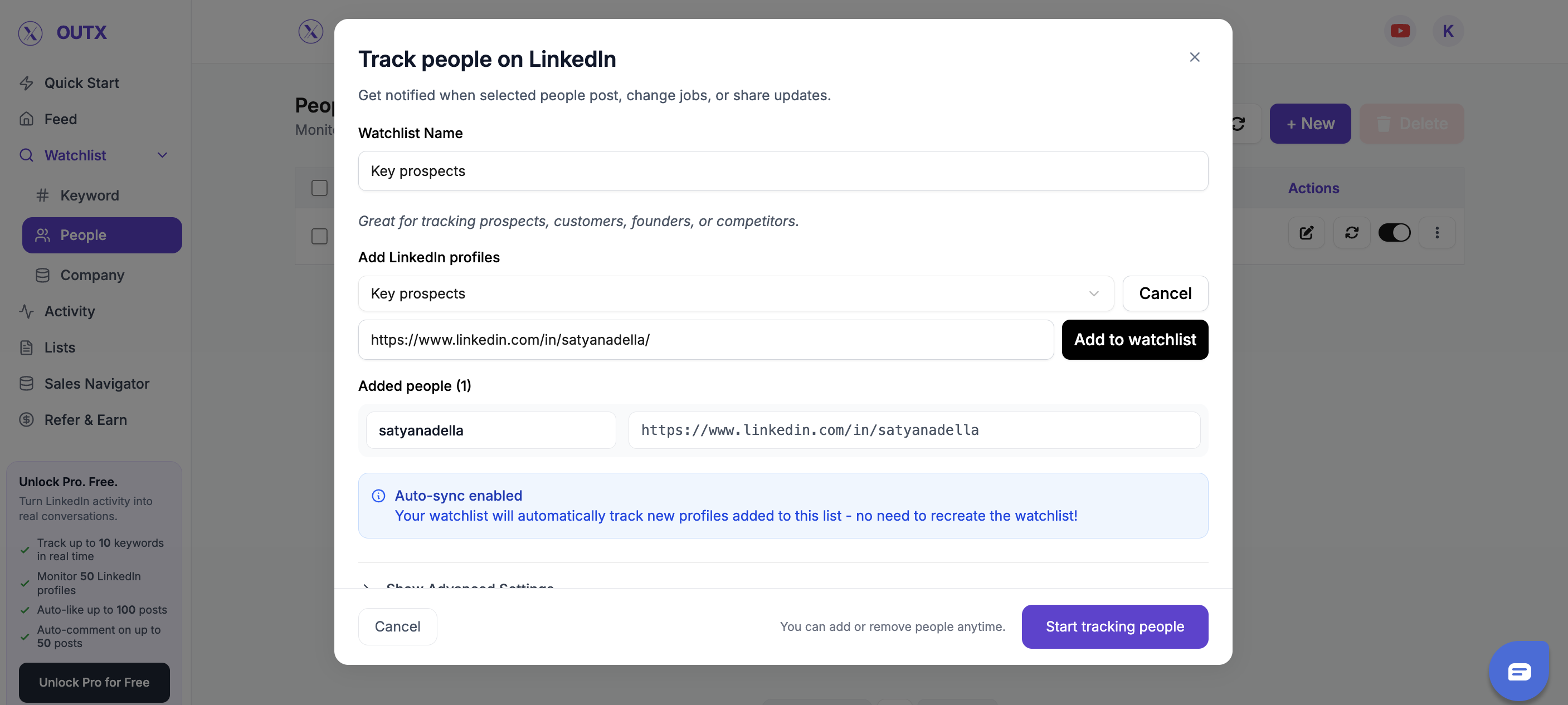Click the row refresh sync icon
The image size is (1568, 705).
(1351, 232)
